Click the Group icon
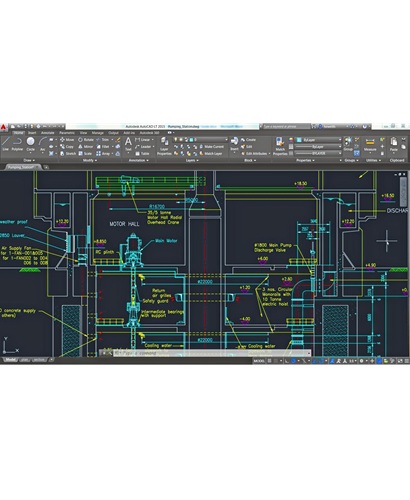Image resolution: width=410 pixels, height=500 pixels. 348,144
